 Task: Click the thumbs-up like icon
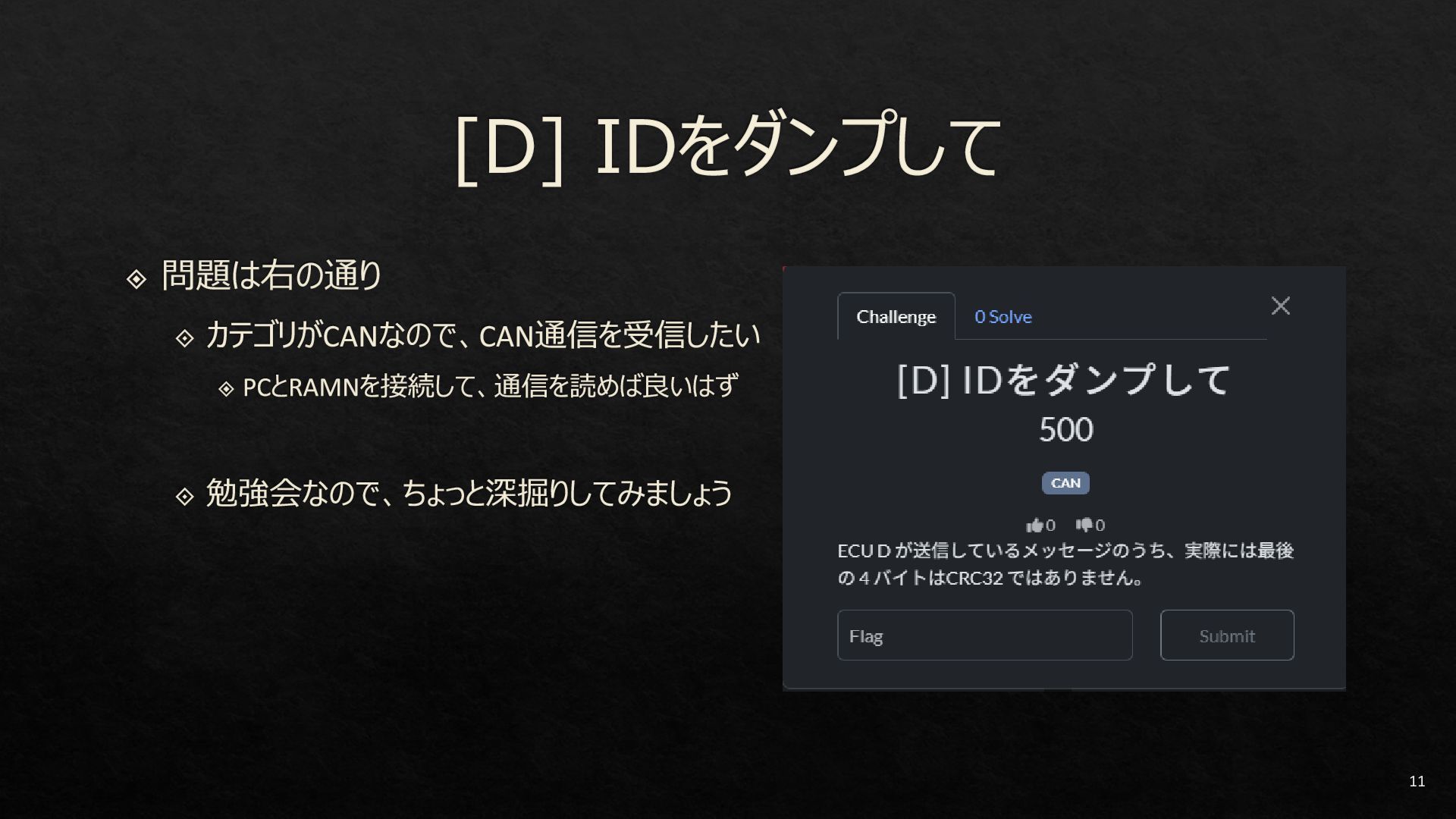click(x=1034, y=525)
